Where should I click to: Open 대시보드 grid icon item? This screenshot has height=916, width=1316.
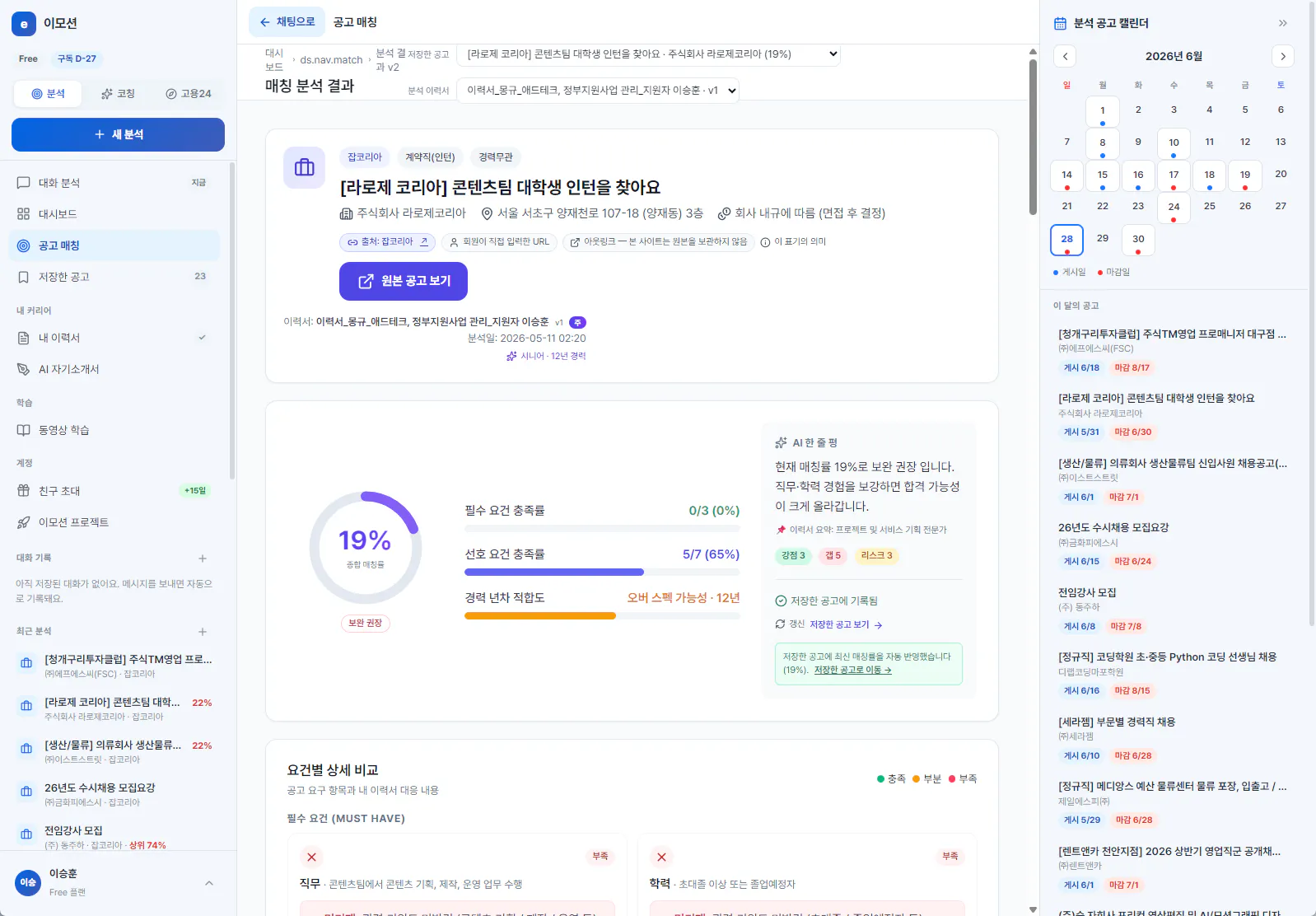point(114,214)
